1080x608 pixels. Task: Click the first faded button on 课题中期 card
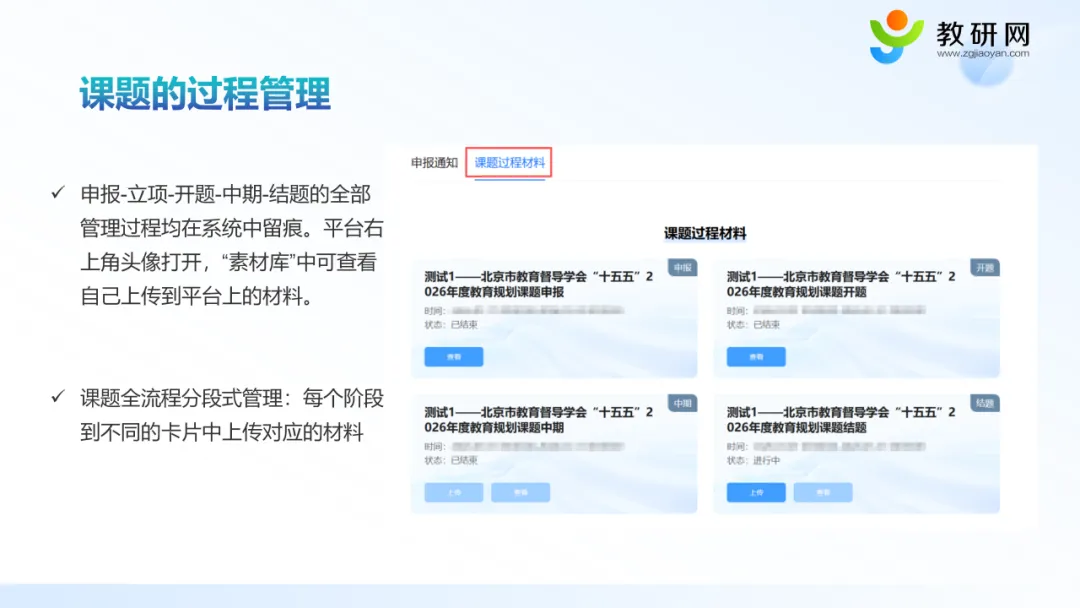pyautogui.click(x=453, y=492)
